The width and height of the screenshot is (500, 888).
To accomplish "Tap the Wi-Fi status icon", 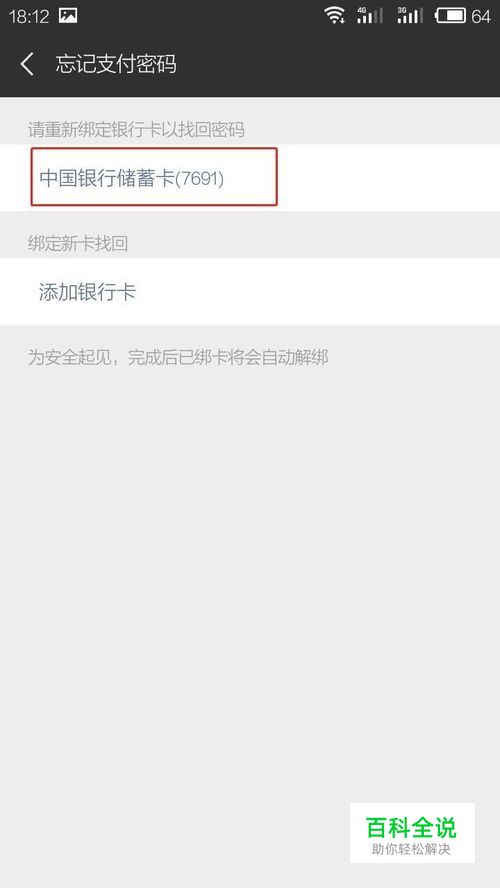I will click(335, 15).
